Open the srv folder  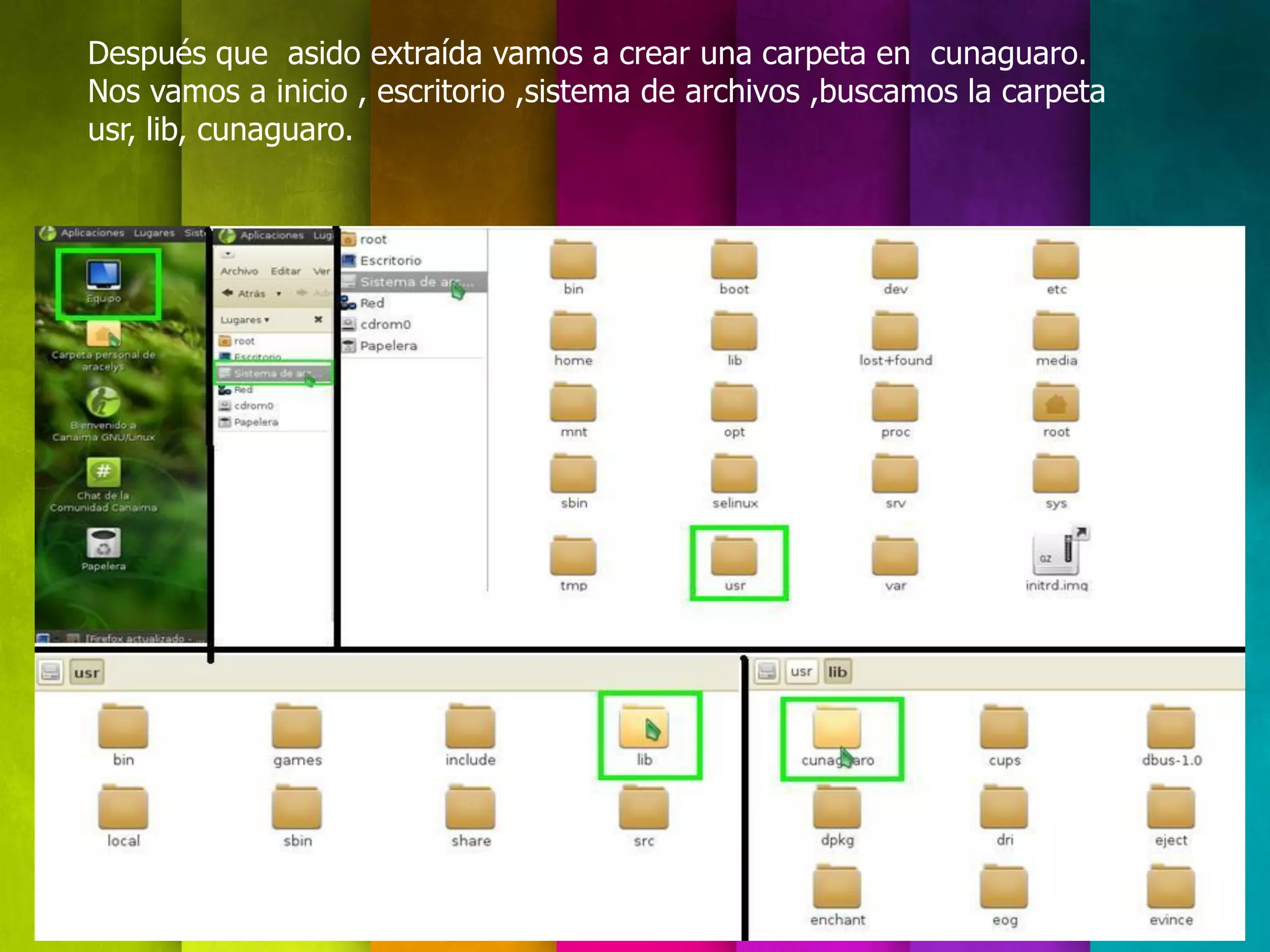pos(895,481)
